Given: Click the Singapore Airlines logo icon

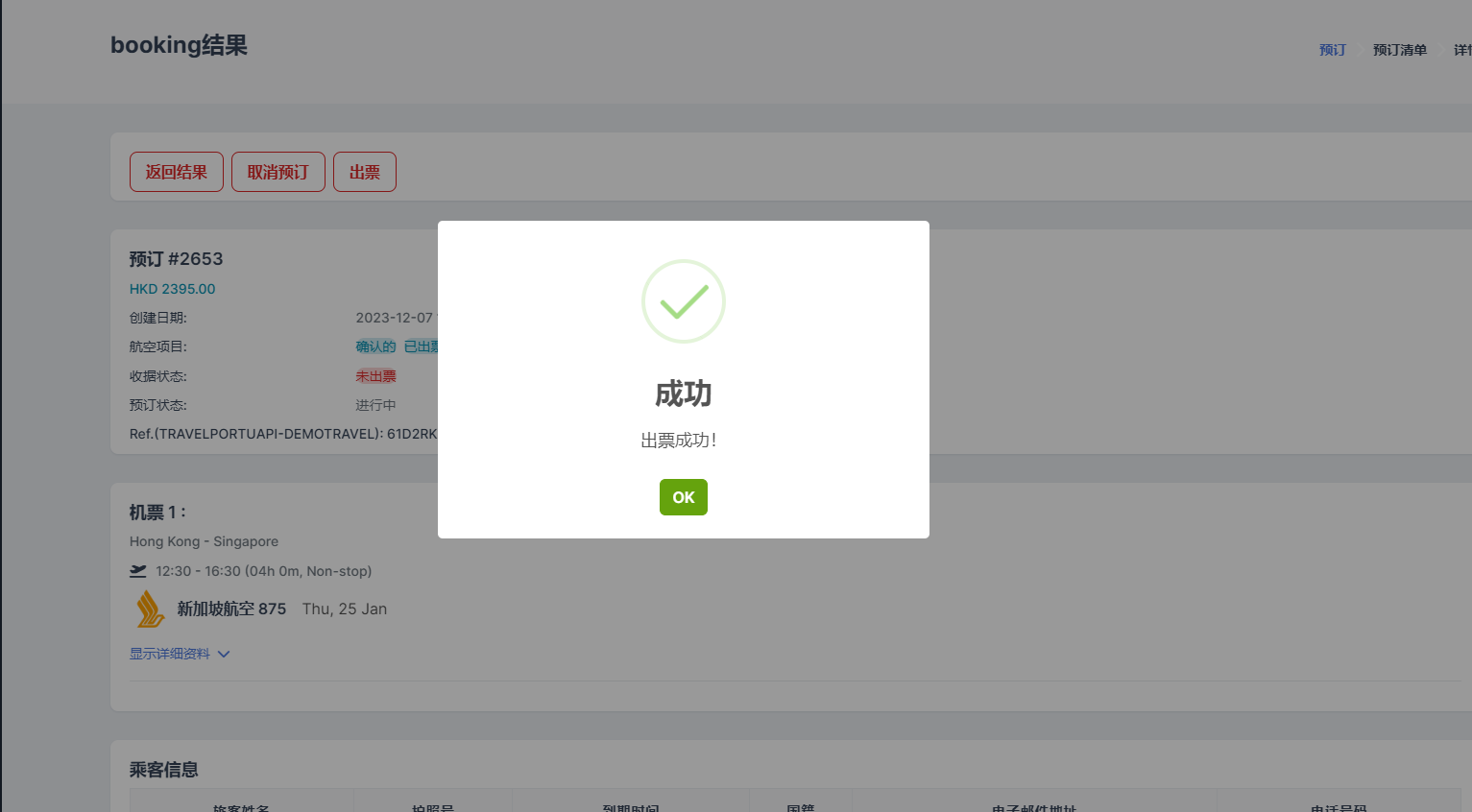Looking at the screenshot, I should coord(150,609).
